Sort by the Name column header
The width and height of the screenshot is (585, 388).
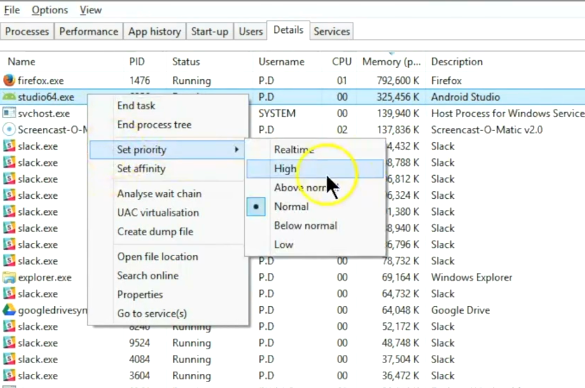pos(21,62)
